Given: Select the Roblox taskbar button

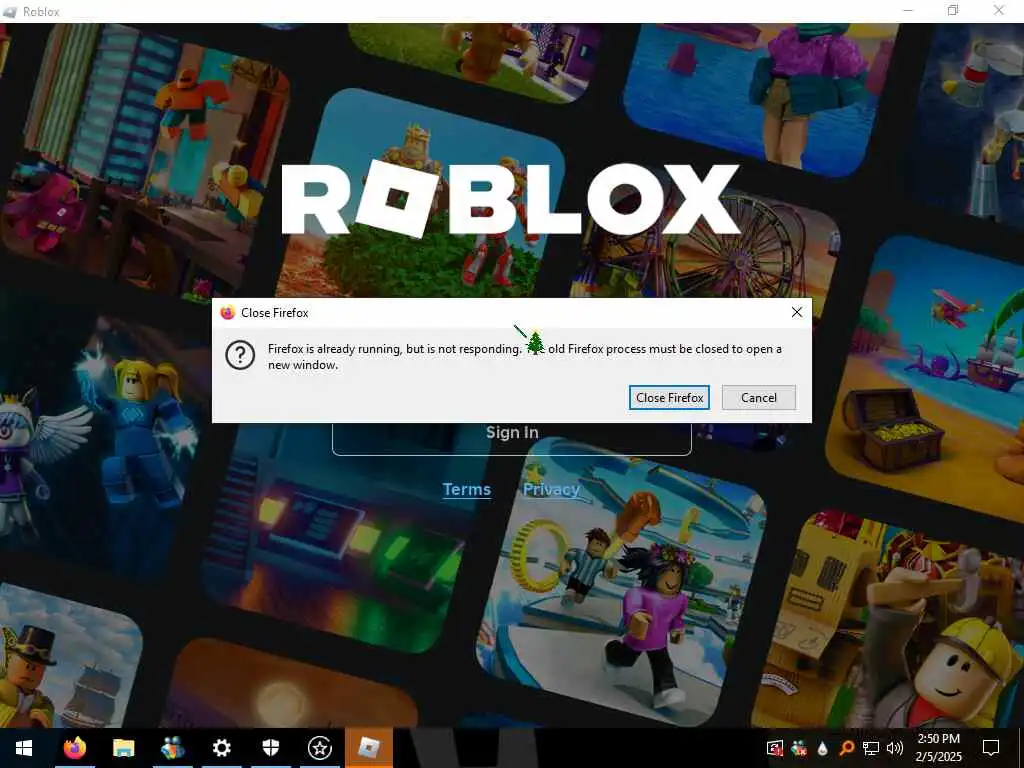Looking at the screenshot, I should tap(369, 748).
